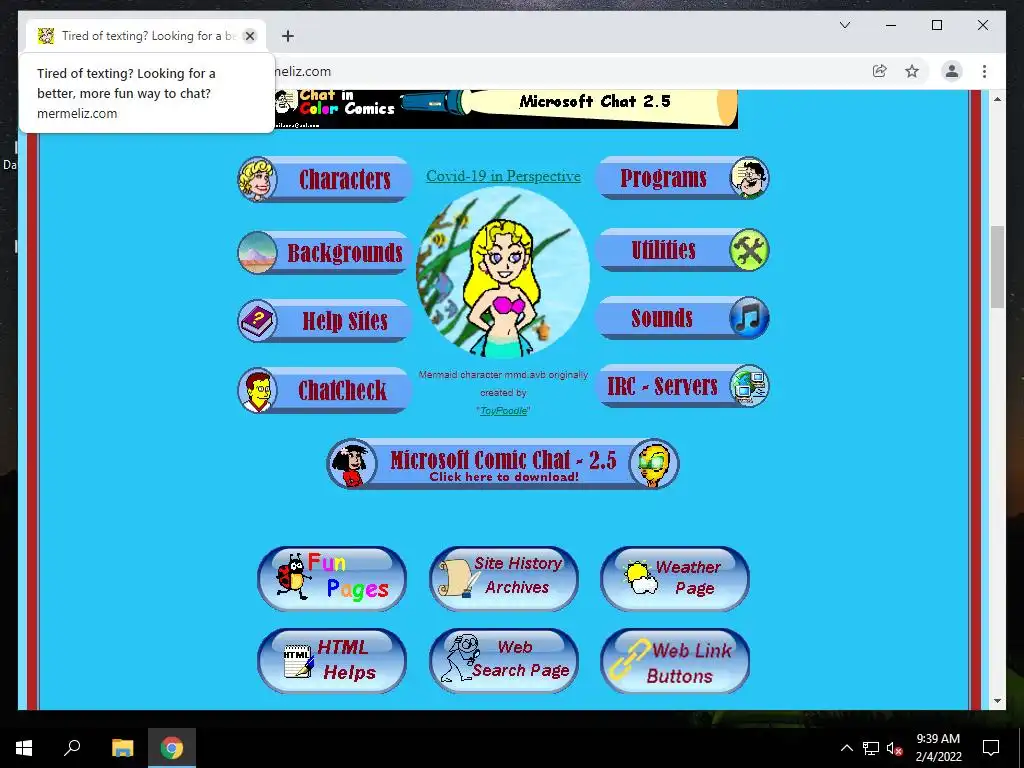Click the yellow alien character icon
Image resolution: width=1024 pixels, height=768 pixels.
[x=654, y=464]
